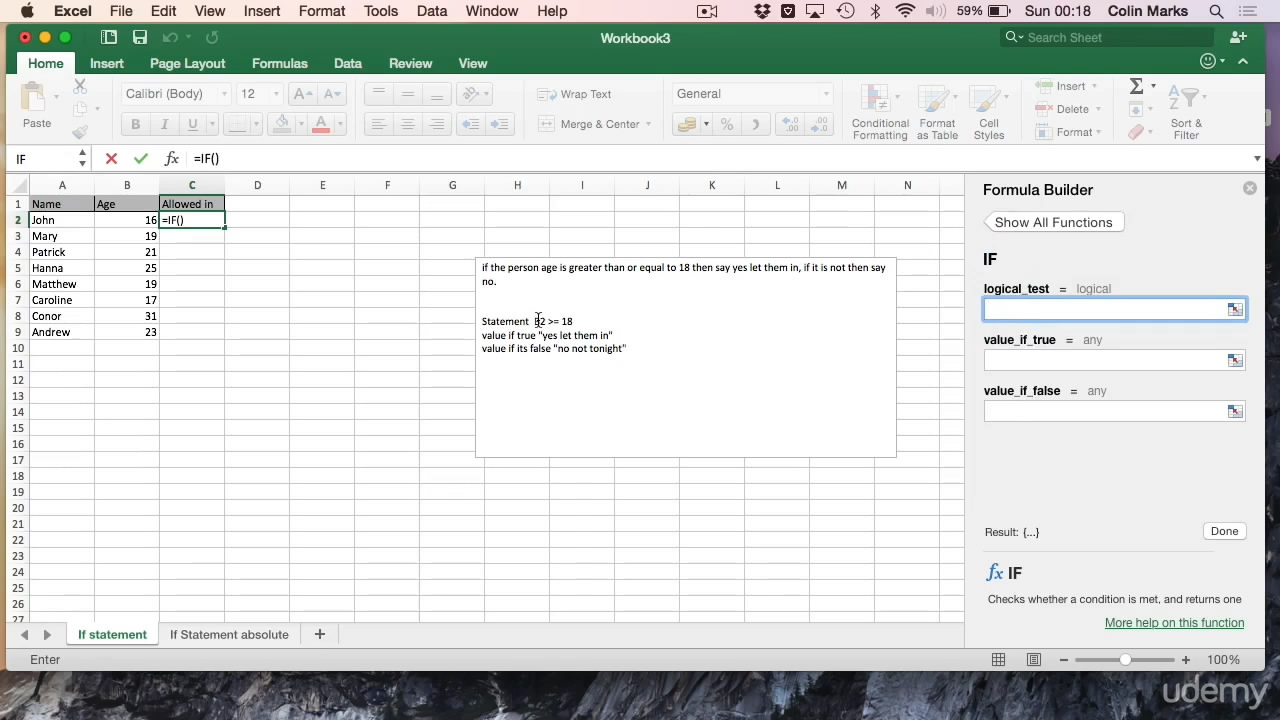
Task: Open the Format menu in menu bar
Action: (x=322, y=11)
